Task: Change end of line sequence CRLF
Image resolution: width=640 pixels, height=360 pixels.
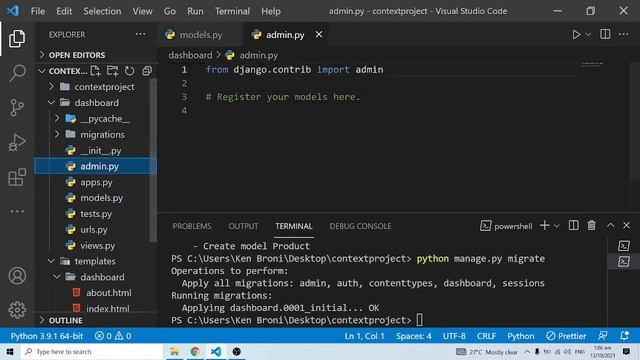Action: pyautogui.click(x=487, y=336)
